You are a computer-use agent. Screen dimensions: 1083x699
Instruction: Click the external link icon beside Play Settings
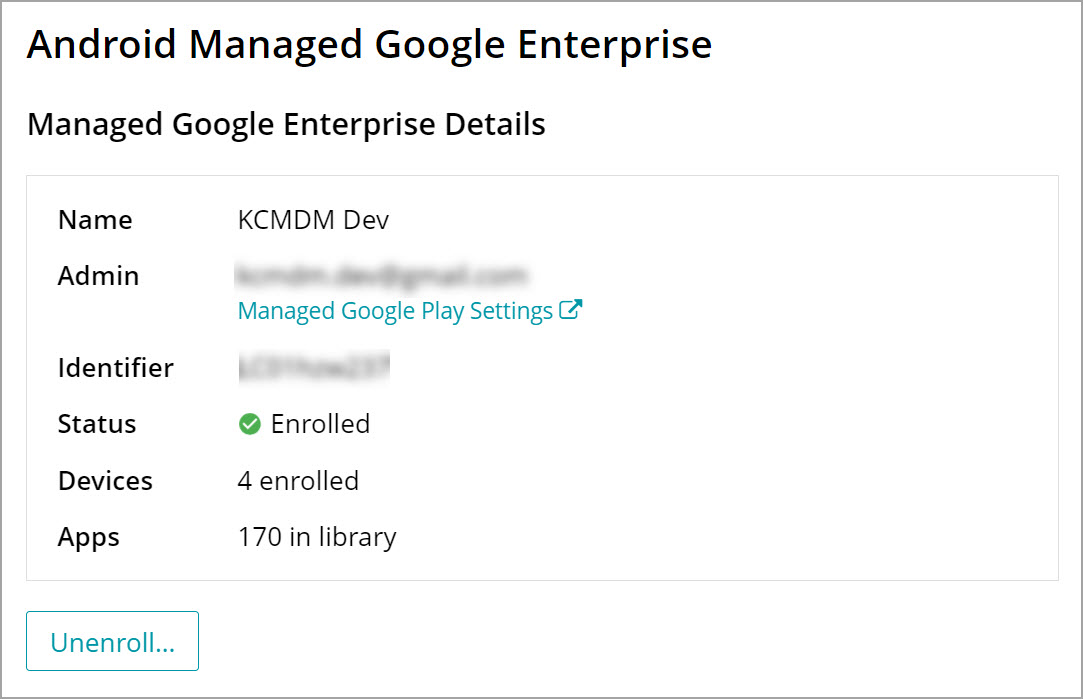[x=570, y=310]
